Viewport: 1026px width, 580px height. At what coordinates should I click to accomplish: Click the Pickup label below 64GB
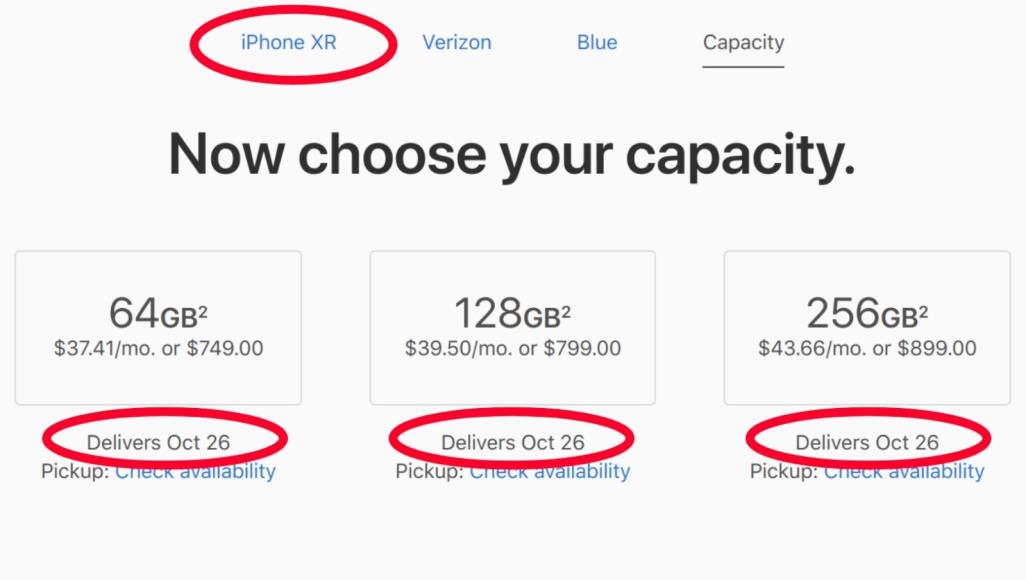pyautogui.click(x=74, y=471)
